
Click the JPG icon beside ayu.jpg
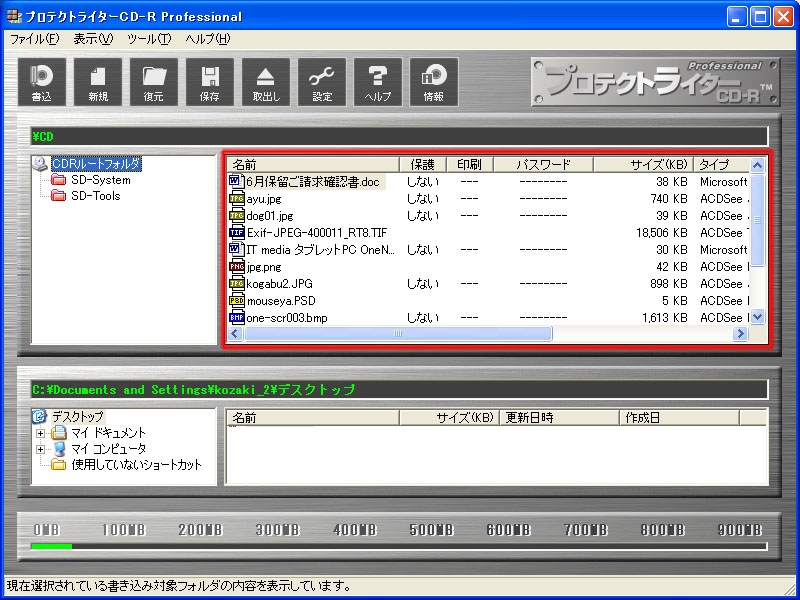(x=236, y=198)
